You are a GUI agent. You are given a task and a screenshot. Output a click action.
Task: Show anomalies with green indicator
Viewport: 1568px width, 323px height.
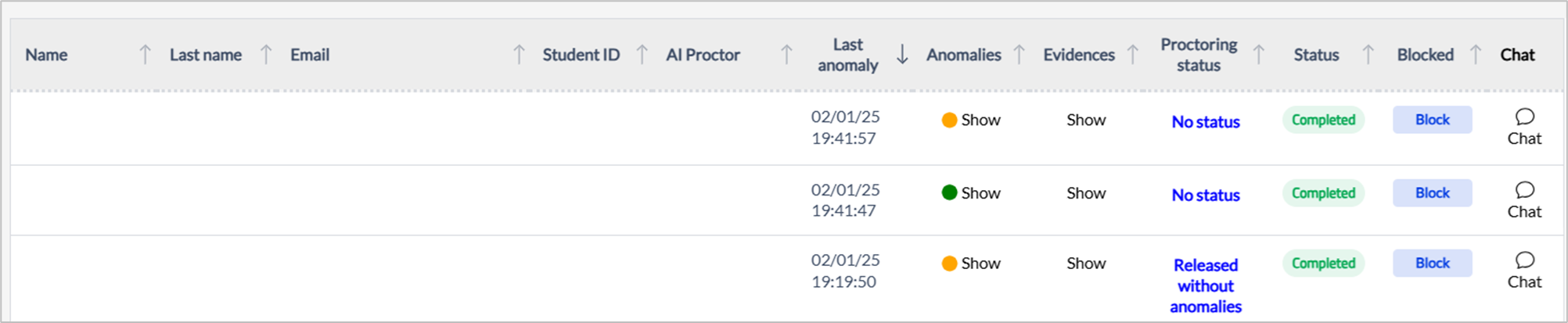point(980,193)
